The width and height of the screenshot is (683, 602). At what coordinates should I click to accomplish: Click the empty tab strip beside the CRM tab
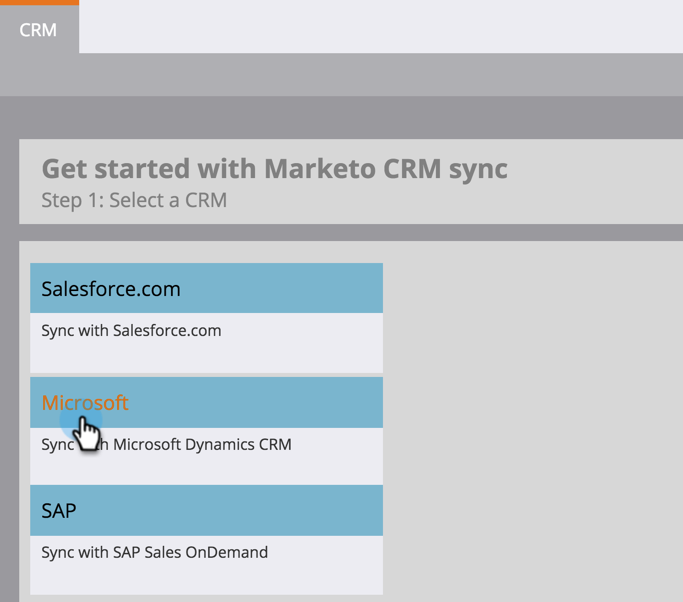point(380,28)
